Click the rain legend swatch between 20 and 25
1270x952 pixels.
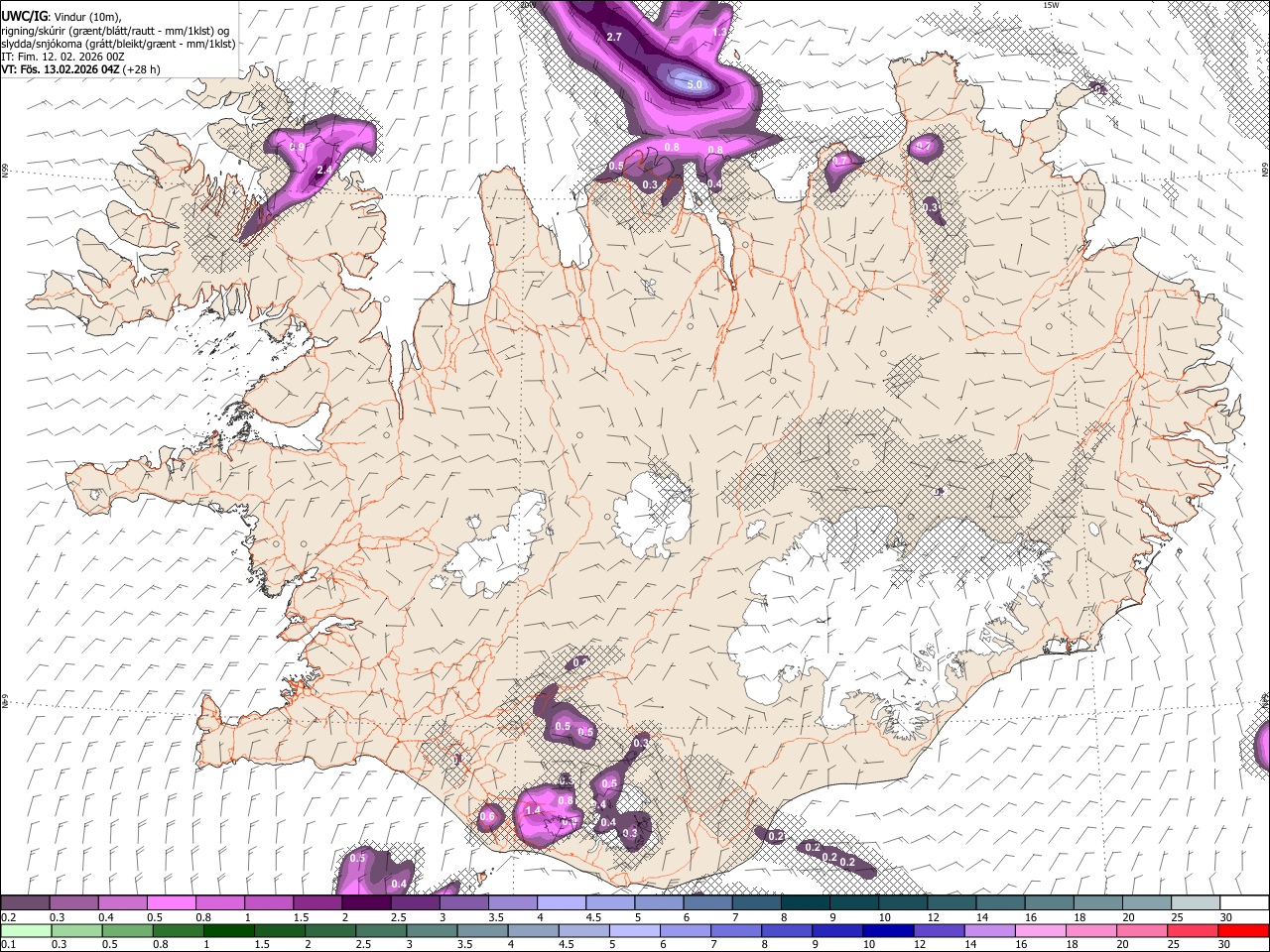(1142, 930)
